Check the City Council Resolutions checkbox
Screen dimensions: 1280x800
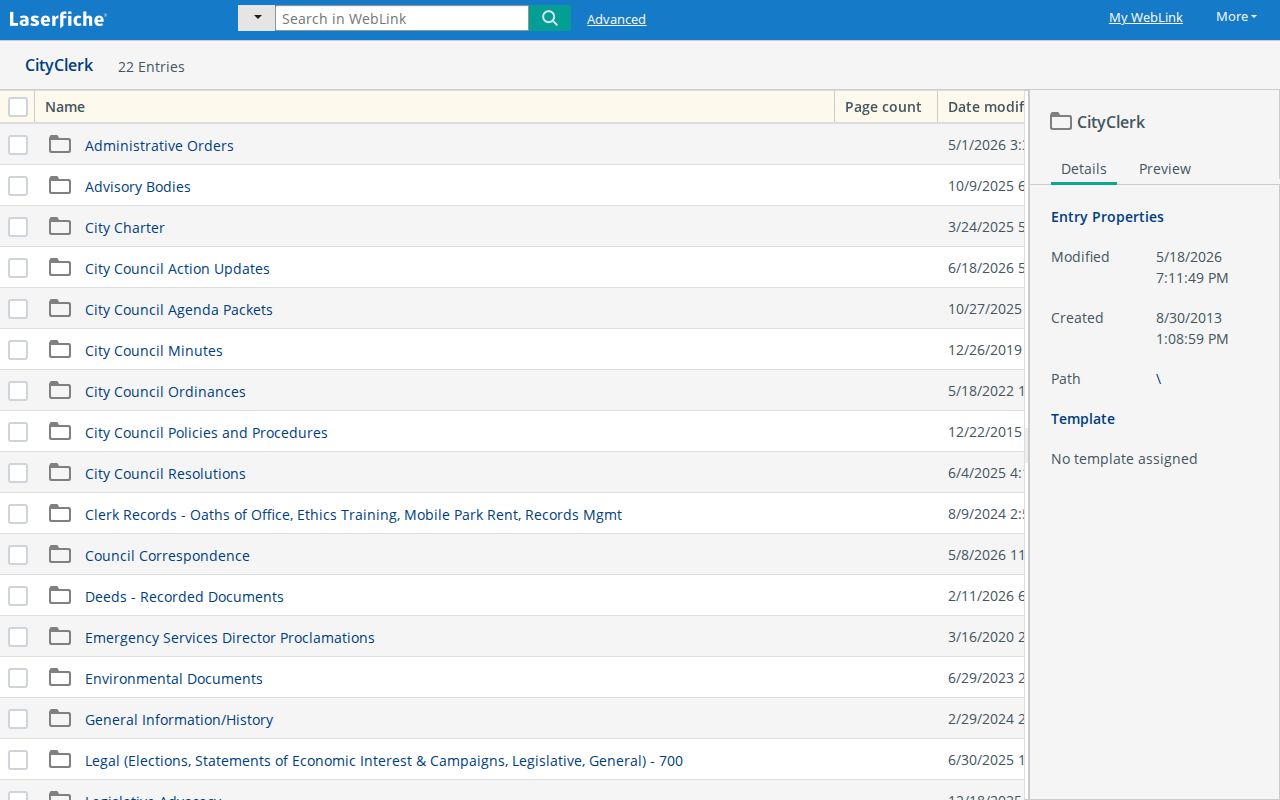click(x=18, y=473)
